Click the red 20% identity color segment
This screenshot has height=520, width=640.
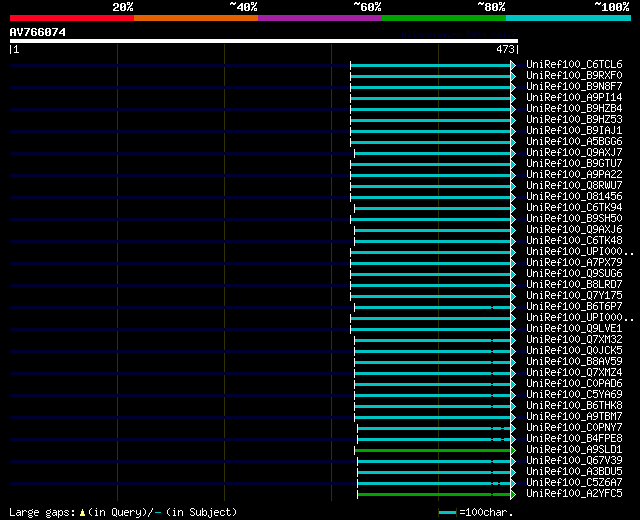72,18
